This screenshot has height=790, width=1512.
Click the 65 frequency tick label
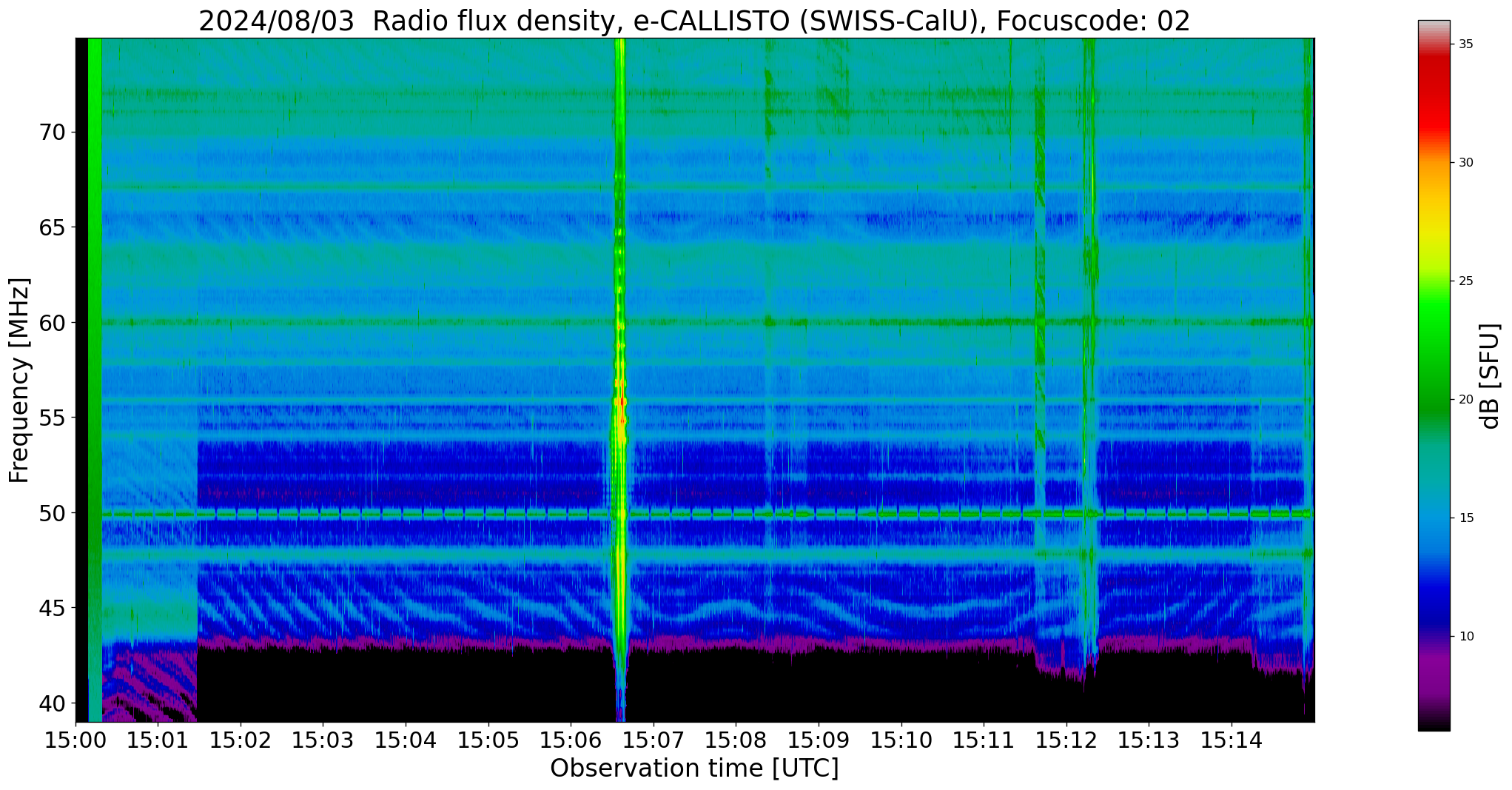52,227
